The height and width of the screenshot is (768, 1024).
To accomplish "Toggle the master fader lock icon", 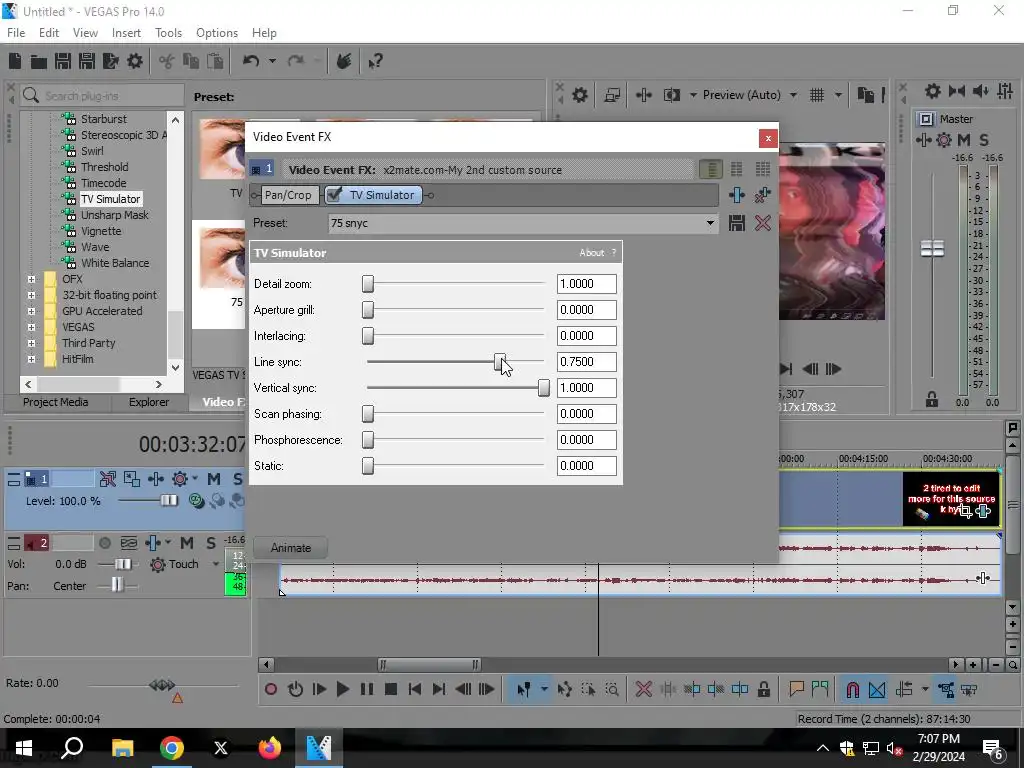I will point(932,399).
